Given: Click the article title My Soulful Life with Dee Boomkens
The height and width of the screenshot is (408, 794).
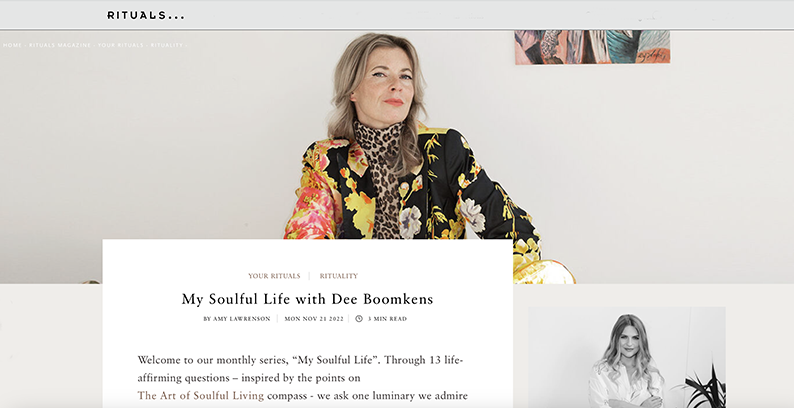Looking at the screenshot, I should (x=307, y=299).
